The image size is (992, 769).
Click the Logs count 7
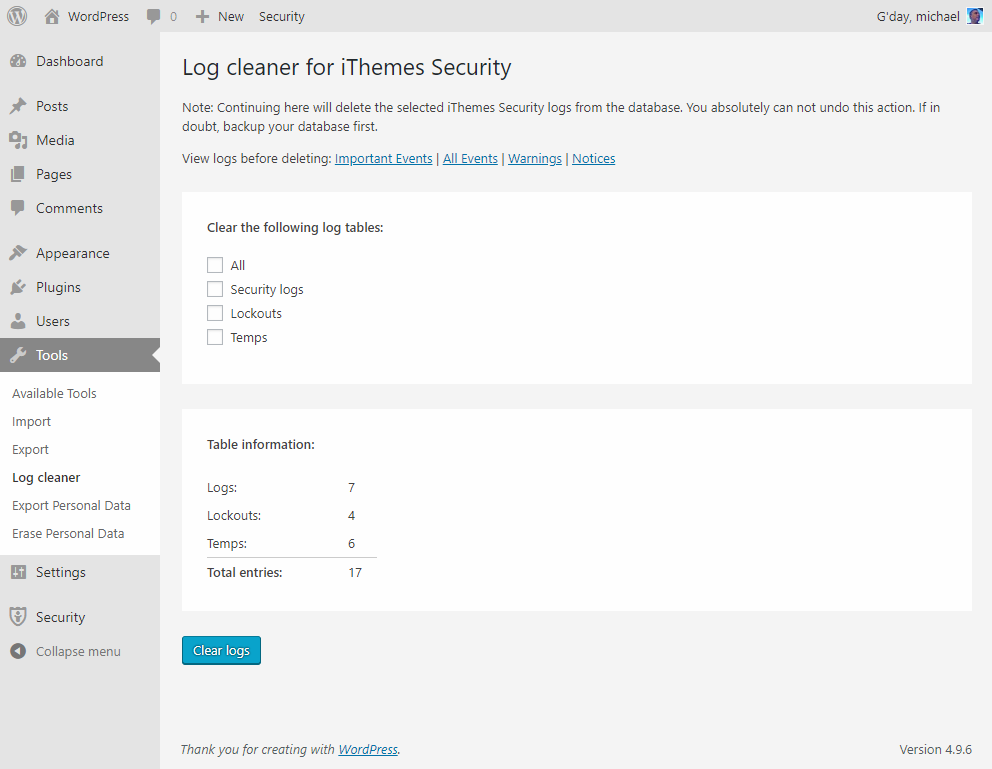(x=352, y=488)
